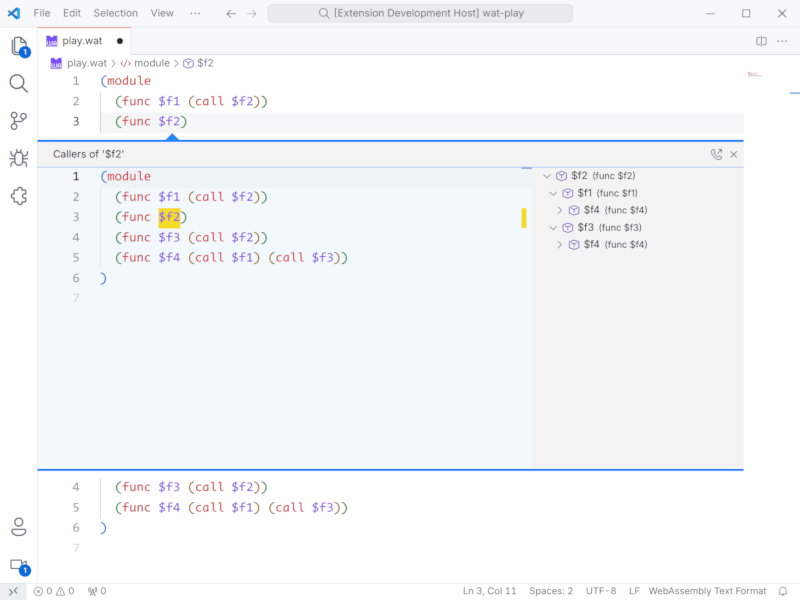Collapse the root $f2 call hierarchy node
The width and height of the screenshot is (800, 600).
tap(547, 176)
